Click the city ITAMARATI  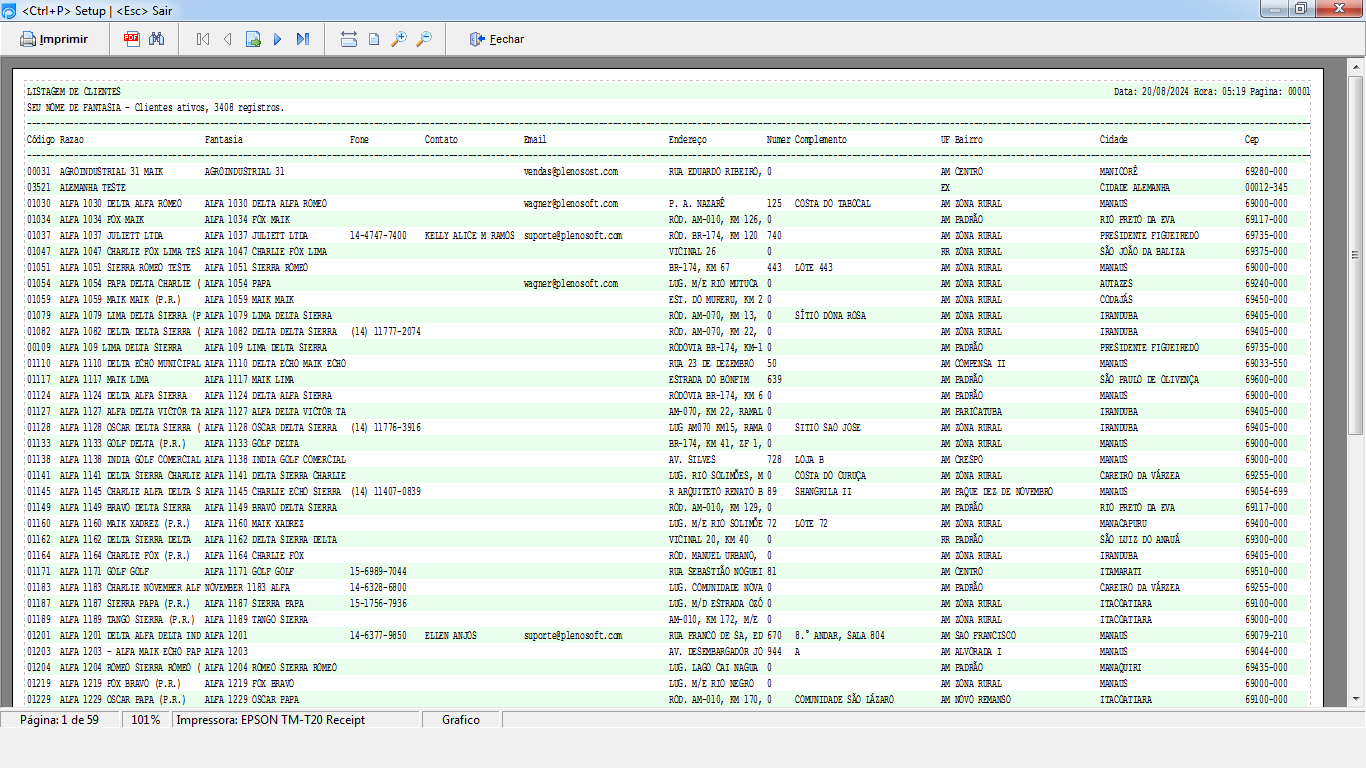pos(1121,572)
